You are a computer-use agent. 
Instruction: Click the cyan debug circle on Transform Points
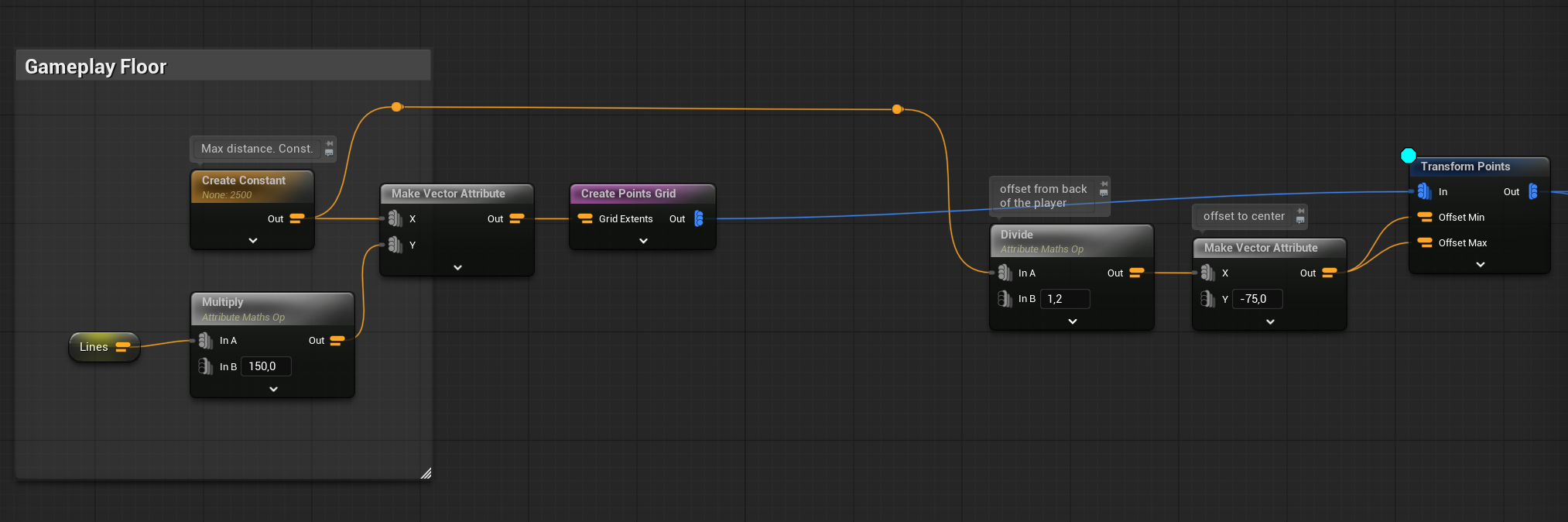coord(1409,156)
